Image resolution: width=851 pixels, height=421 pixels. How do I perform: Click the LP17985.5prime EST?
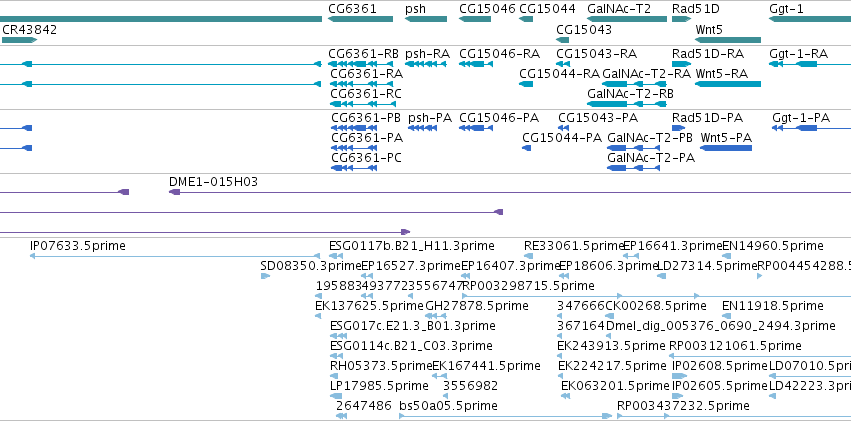(x=336, y=396)
